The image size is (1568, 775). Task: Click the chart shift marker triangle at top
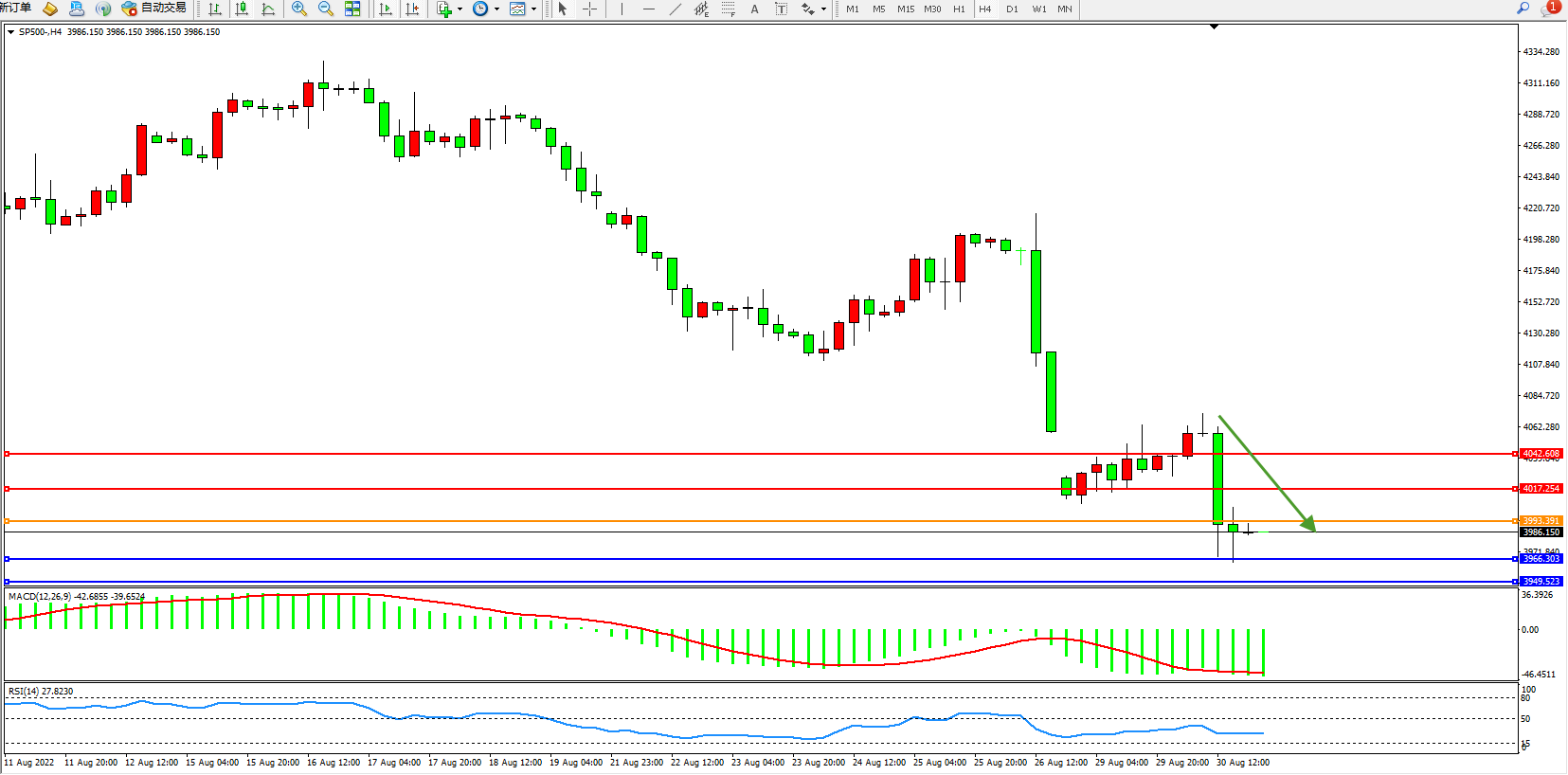1214,27
